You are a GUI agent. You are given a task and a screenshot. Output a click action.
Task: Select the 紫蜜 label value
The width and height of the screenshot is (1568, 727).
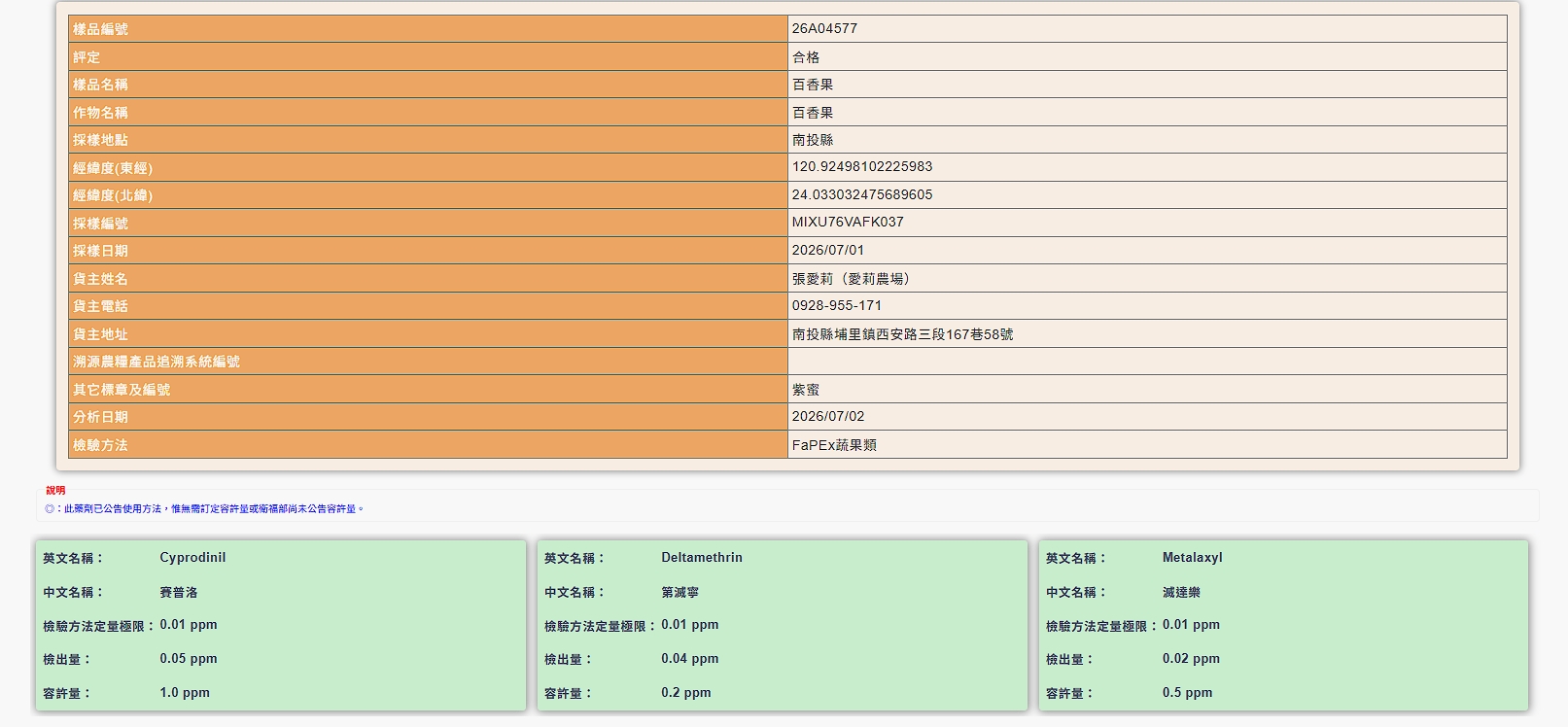click(x=806, y=389)
